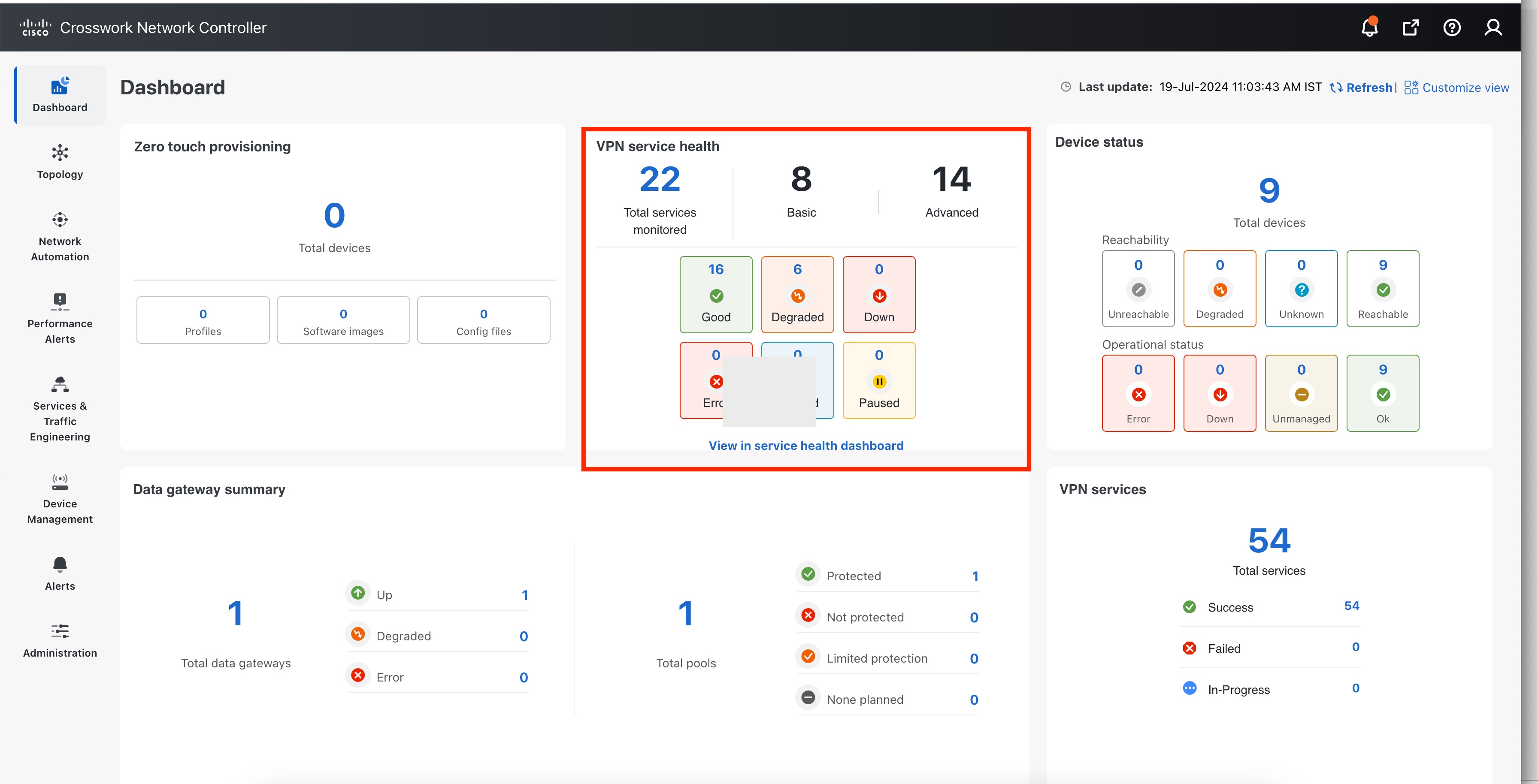The image size is (1538, 784).
Task: Click the external link launch icon
Action: [x=1410, y=27]
